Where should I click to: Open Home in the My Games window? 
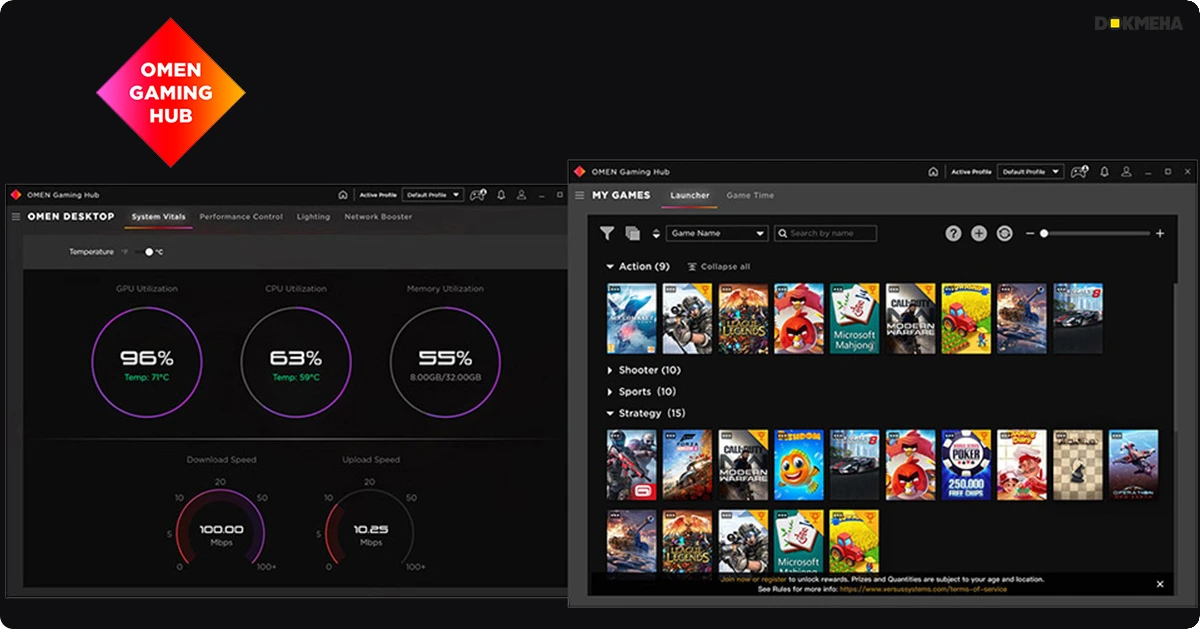tap(933, 172)
